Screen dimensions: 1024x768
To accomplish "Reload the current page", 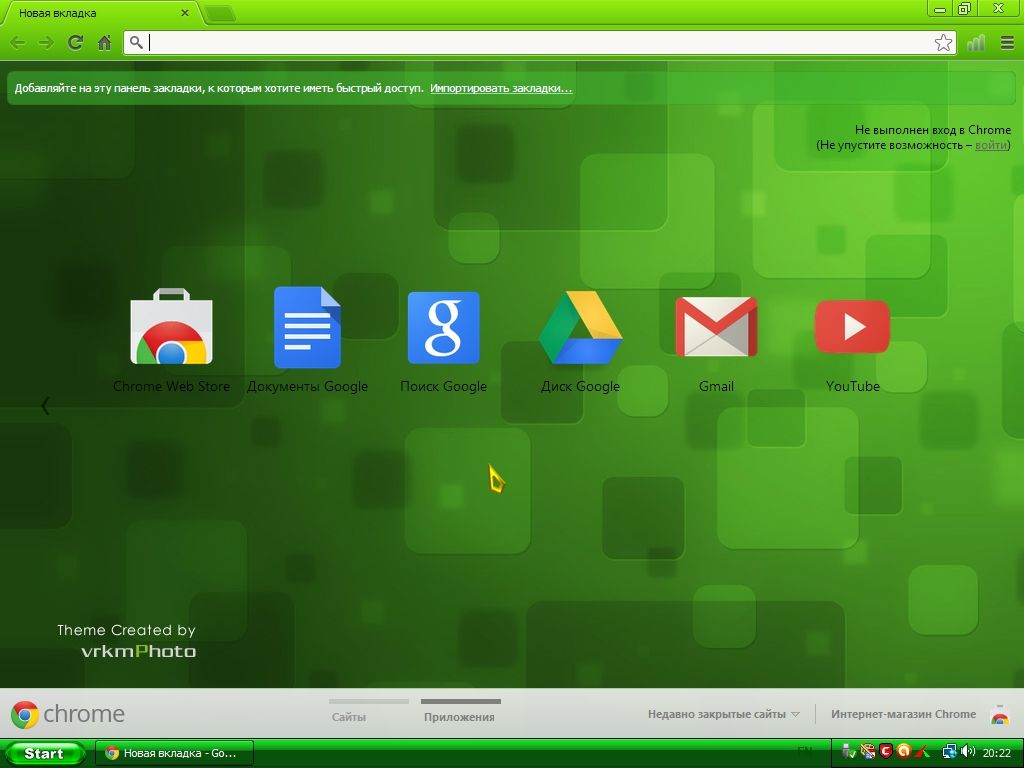I will coord(75,43).
